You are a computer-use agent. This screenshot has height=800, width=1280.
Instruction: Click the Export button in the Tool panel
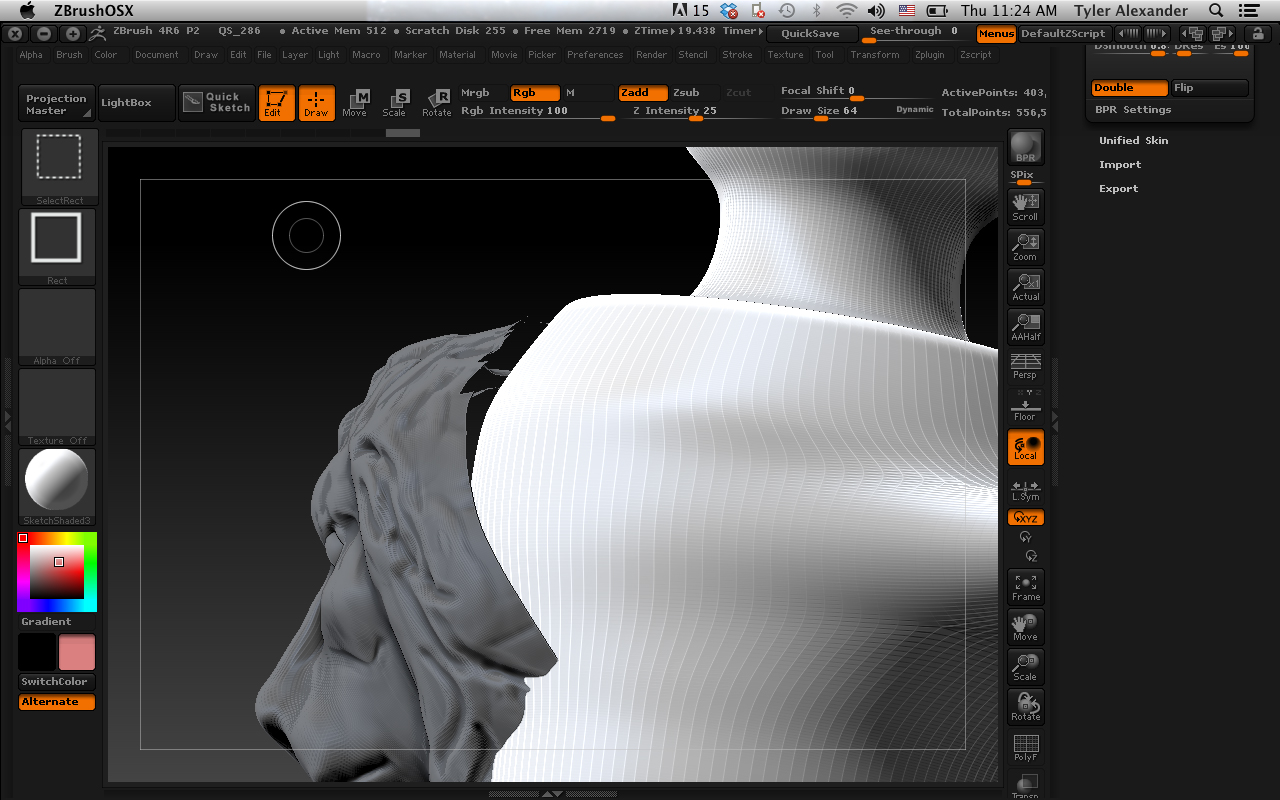coord(1118,188)
